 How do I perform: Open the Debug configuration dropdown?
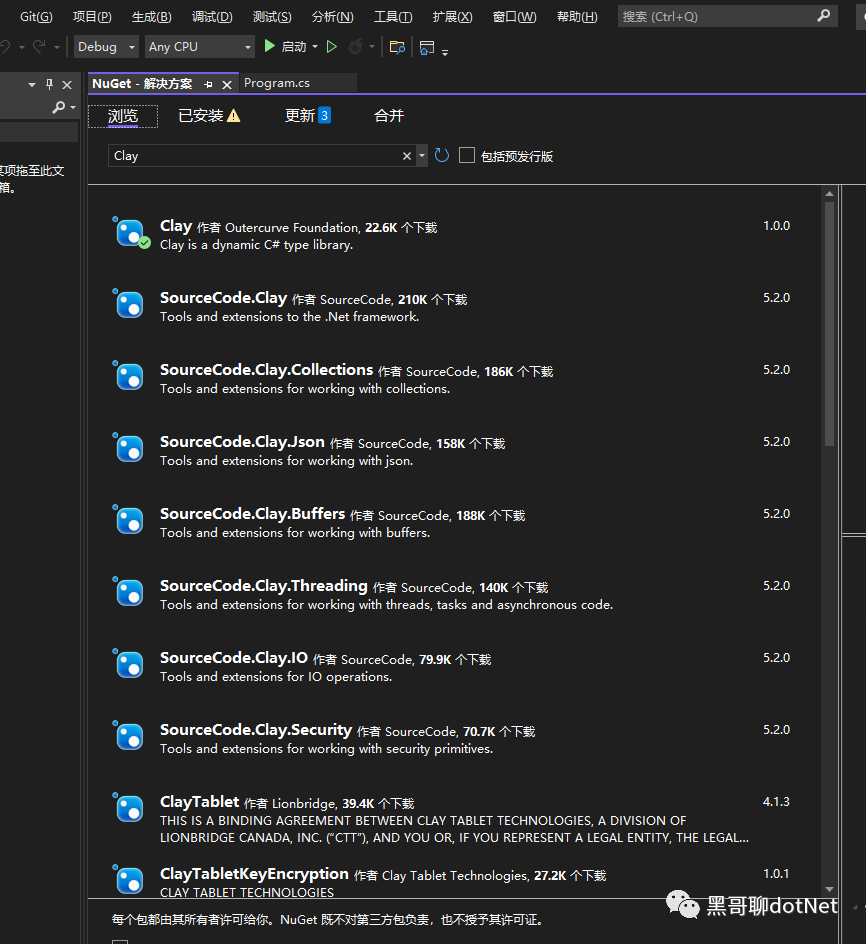106,46
